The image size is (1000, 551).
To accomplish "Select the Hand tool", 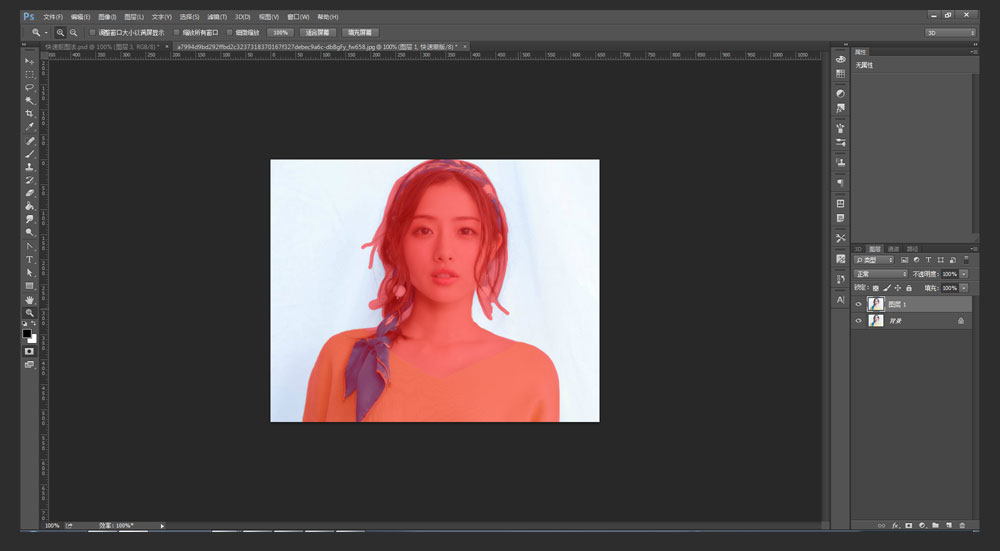I will point(29,299).
